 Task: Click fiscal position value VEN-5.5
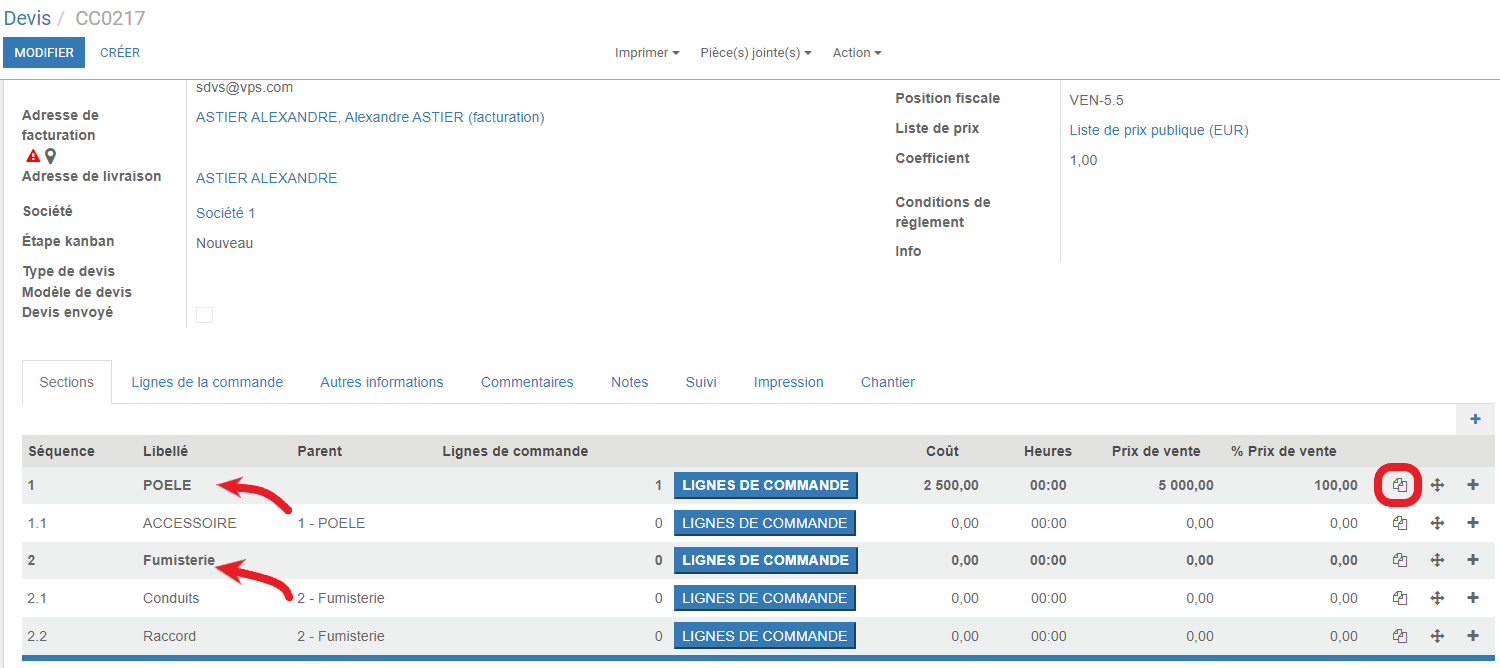click(x=1097, y=100)
